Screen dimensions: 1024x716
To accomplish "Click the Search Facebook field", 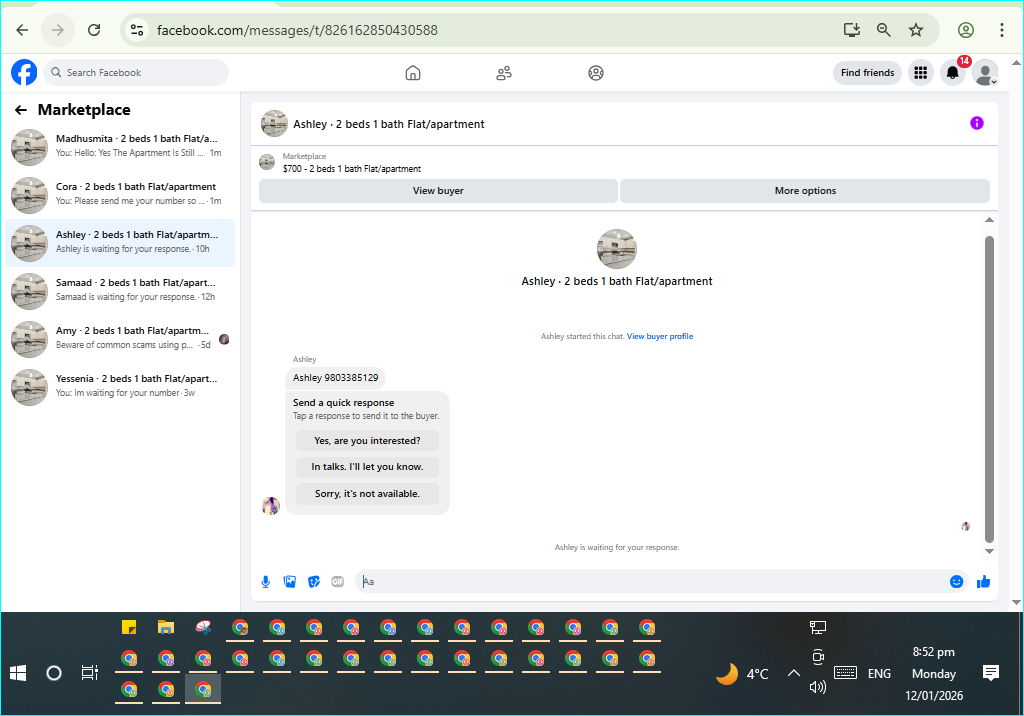I will tap(136, 73).
